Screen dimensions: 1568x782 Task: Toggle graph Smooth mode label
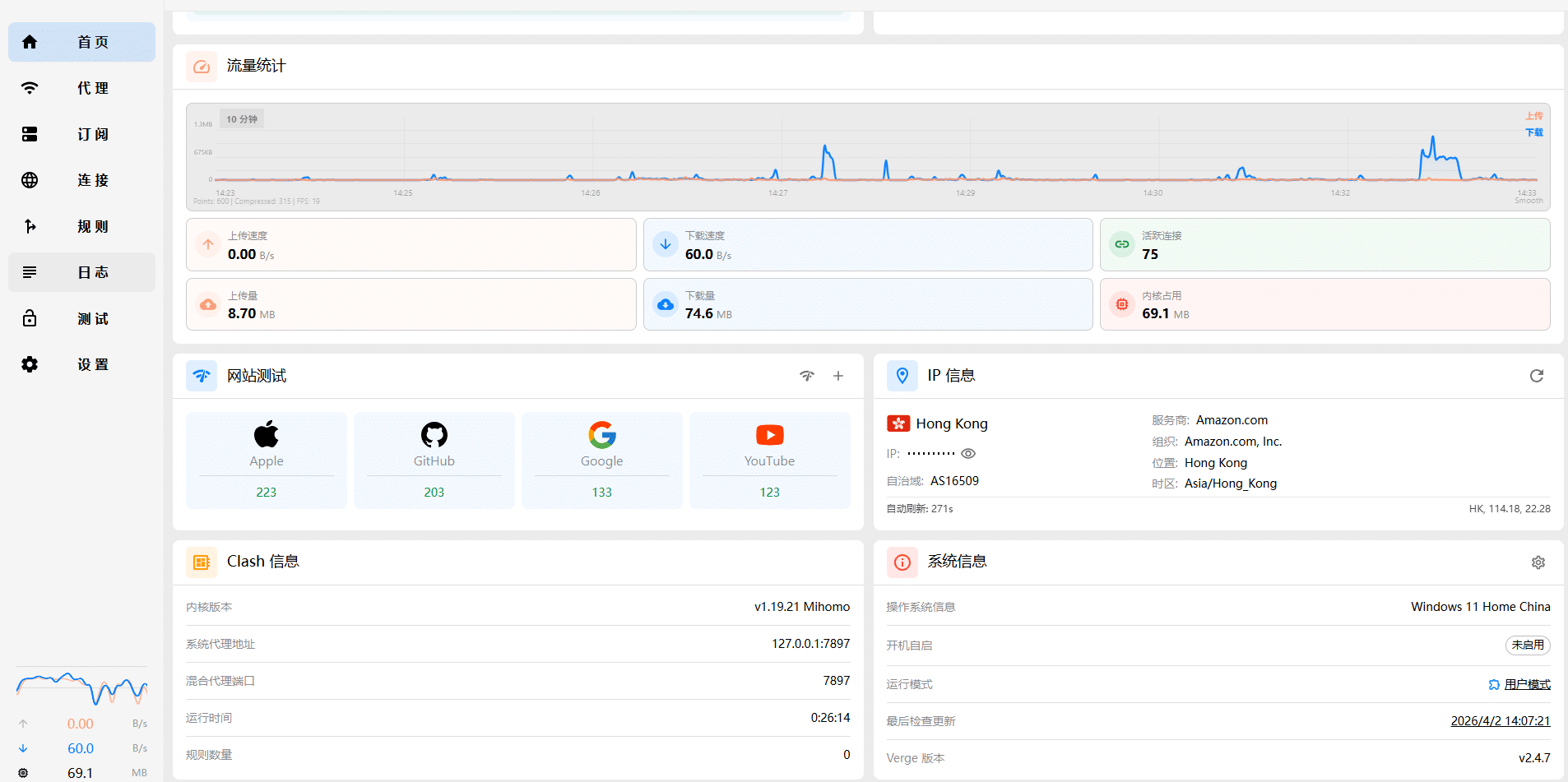tap(1529, 201)
